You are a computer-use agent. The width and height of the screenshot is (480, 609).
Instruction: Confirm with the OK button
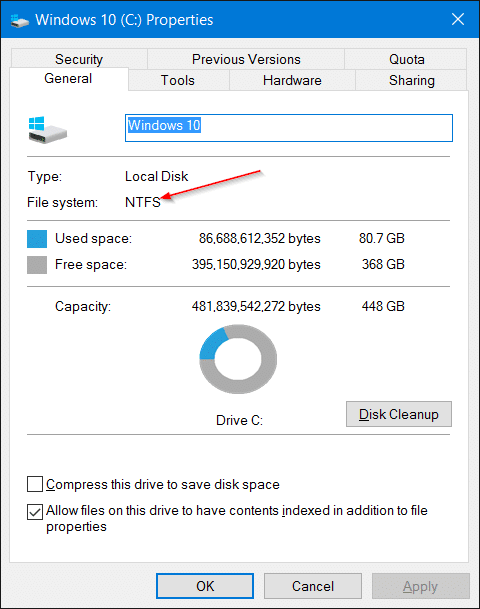coord(205,586)
